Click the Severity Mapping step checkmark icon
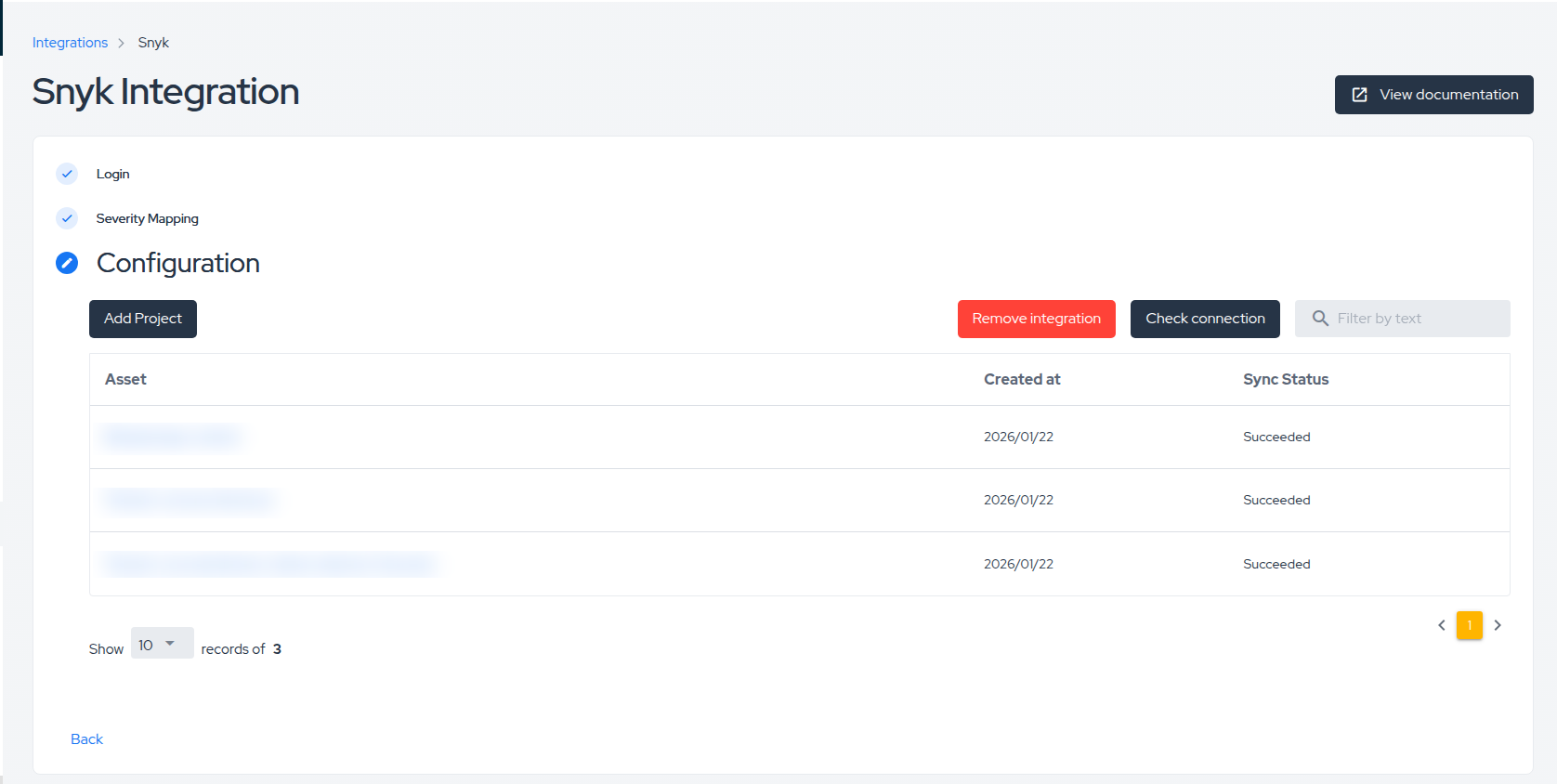The width and height of the screenshot is (1557, 784). click(x=67, y=218)
